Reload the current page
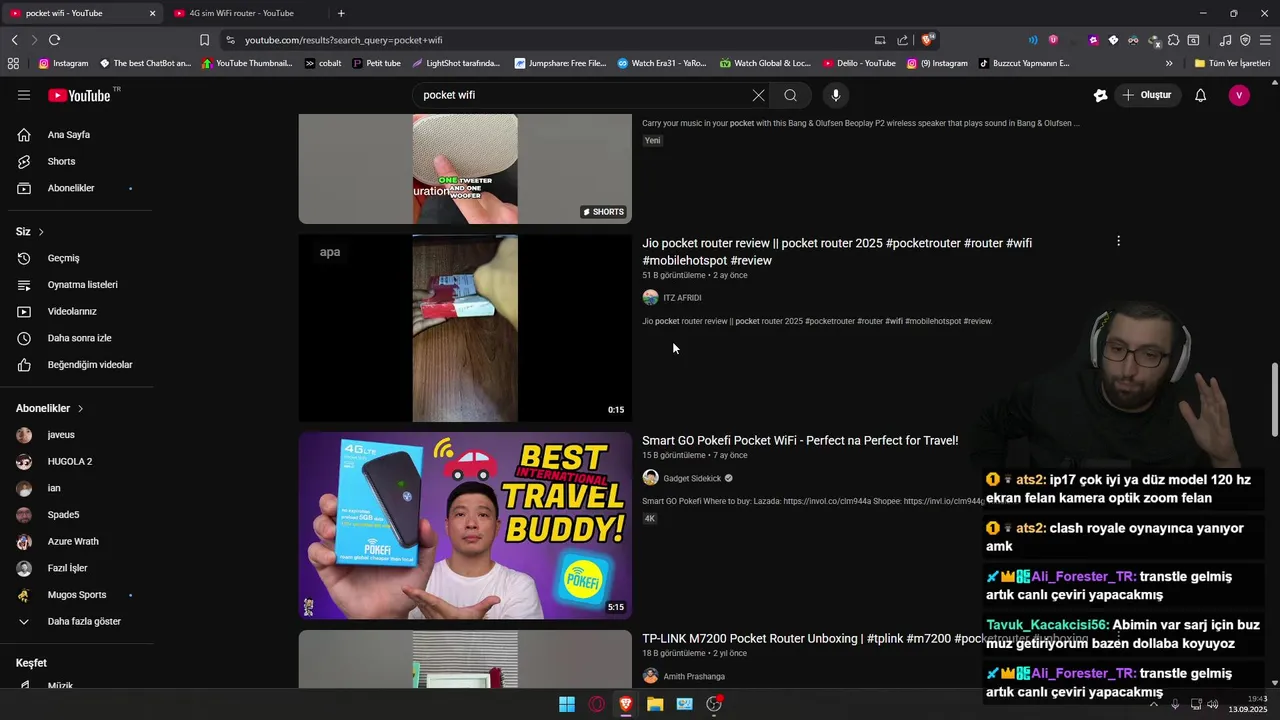 point(54,40)
